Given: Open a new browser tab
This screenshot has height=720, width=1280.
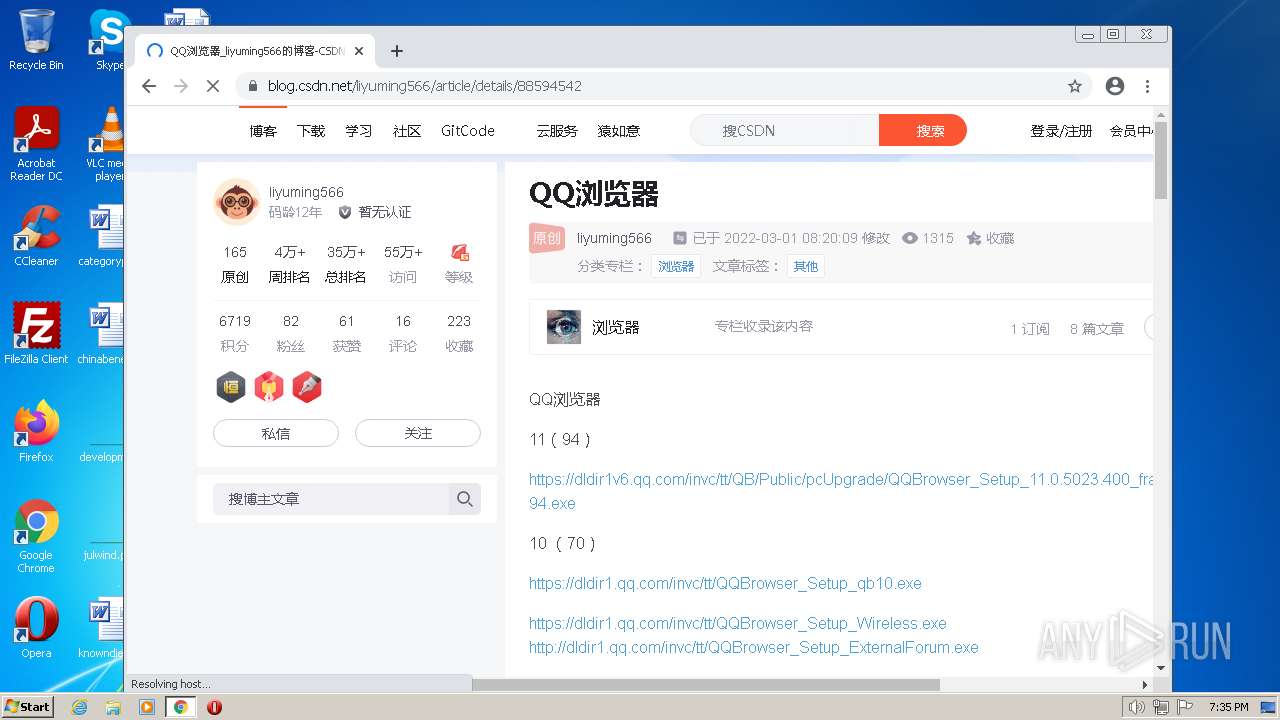Looking at the screenshot, I should pyautogui.click(x=397, y=51).
